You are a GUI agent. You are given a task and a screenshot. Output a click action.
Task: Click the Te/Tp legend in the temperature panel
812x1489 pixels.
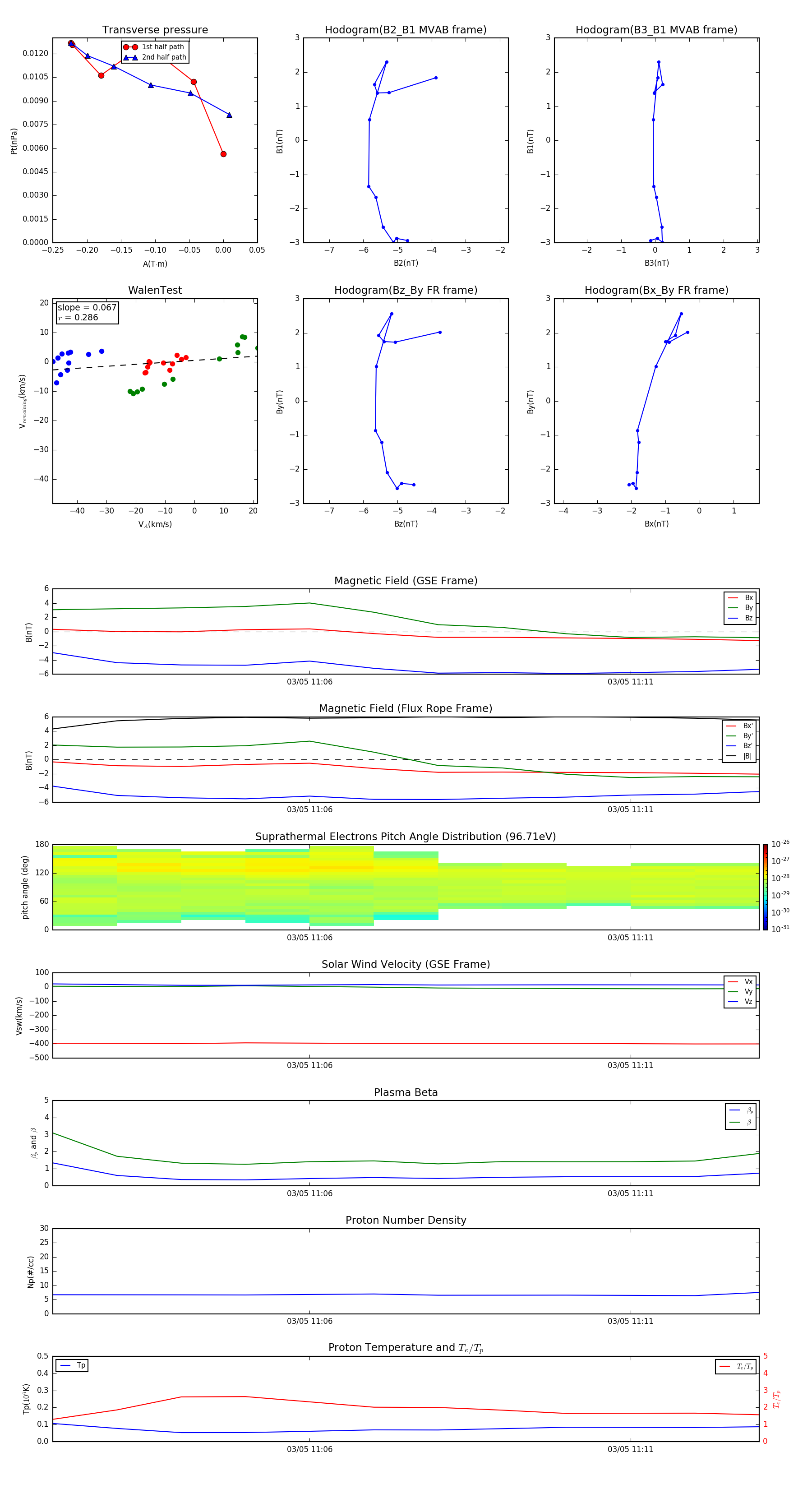pyautogui.click(x=736, y=1366)
